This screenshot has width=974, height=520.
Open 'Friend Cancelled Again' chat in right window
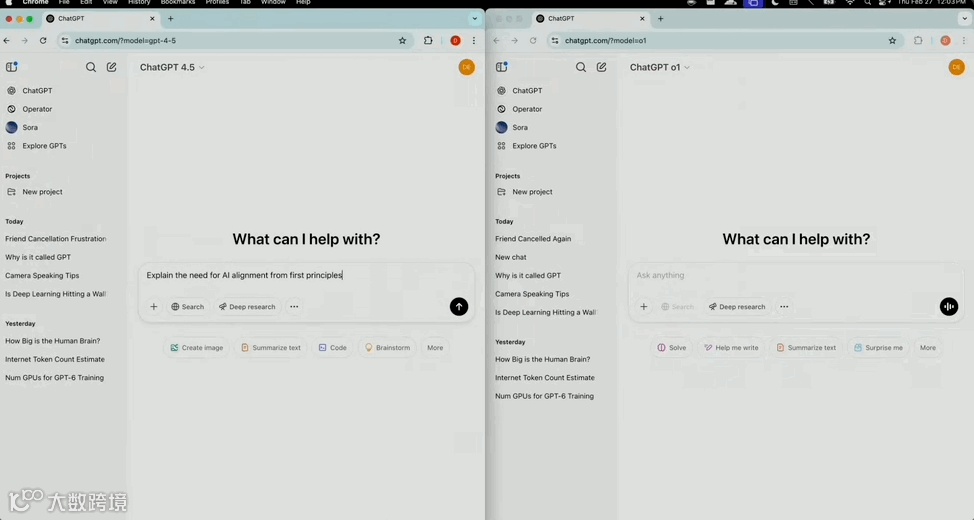[x=533, y=239]
